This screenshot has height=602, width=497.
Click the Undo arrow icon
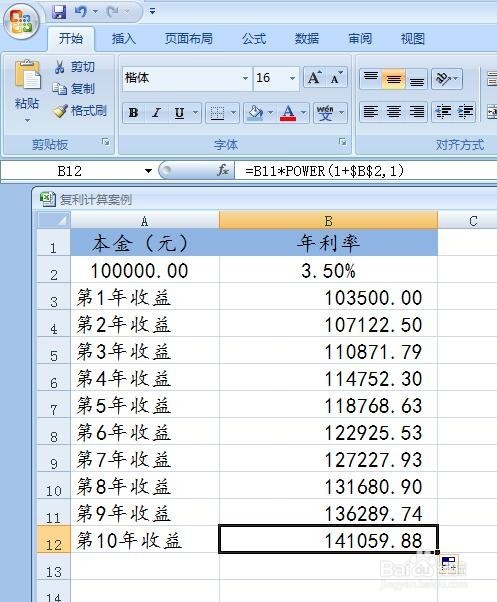[x=81, y=12]
